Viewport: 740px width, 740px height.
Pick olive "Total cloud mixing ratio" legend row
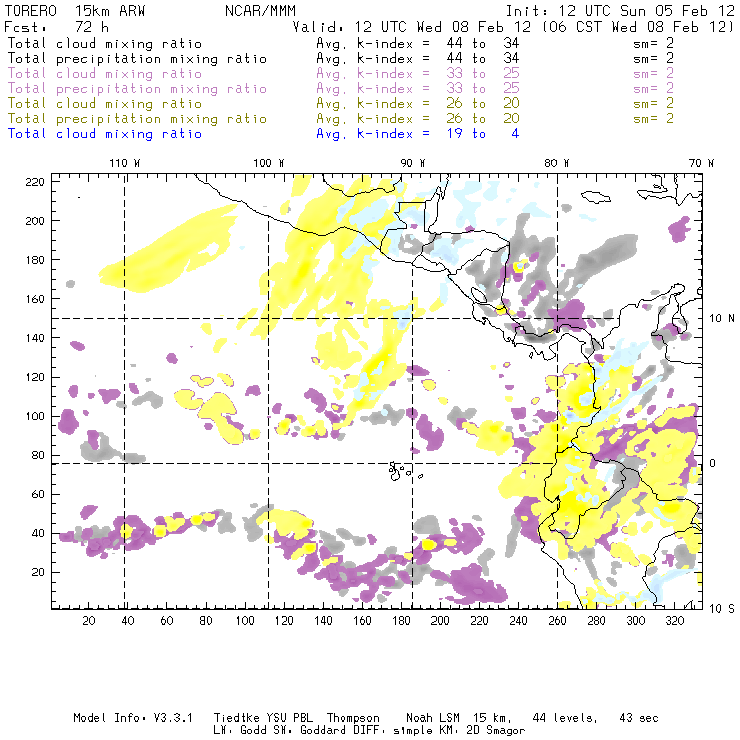105,103
